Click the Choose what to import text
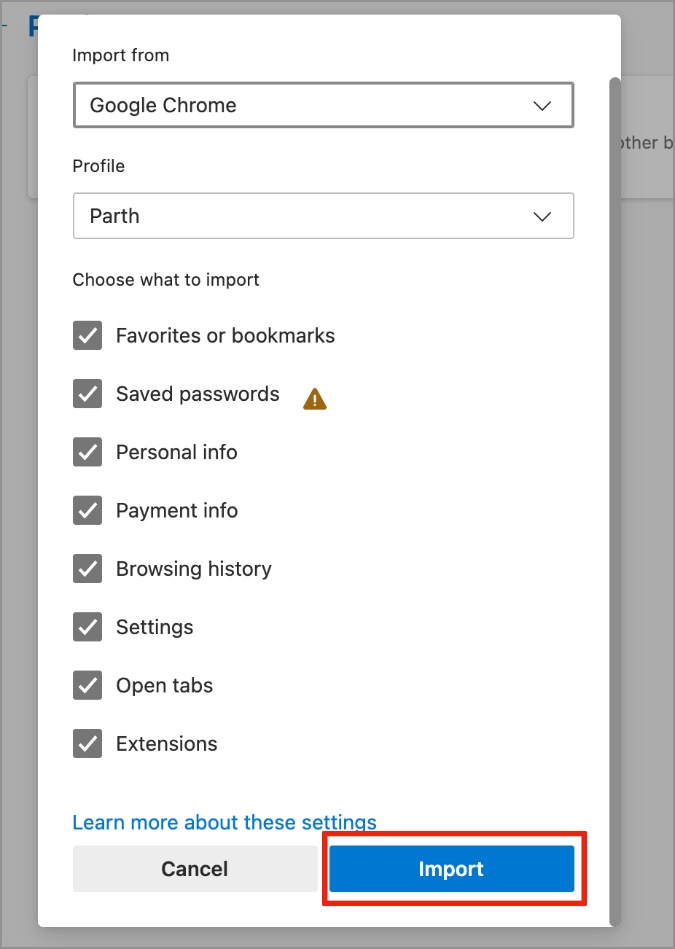This screenshot has width=675, height=949. click(166, 280)
